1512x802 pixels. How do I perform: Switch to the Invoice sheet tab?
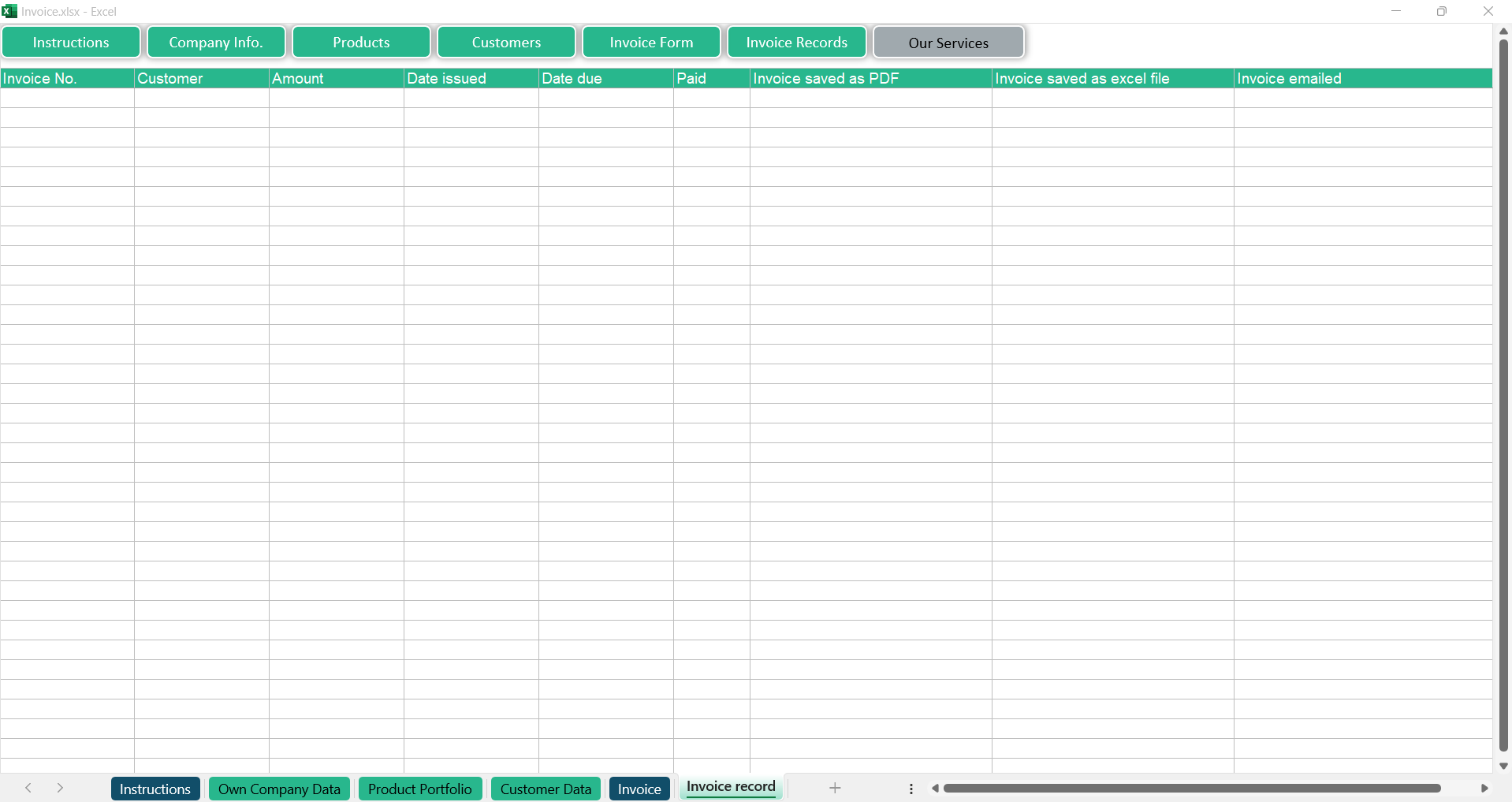click(639, 789)
